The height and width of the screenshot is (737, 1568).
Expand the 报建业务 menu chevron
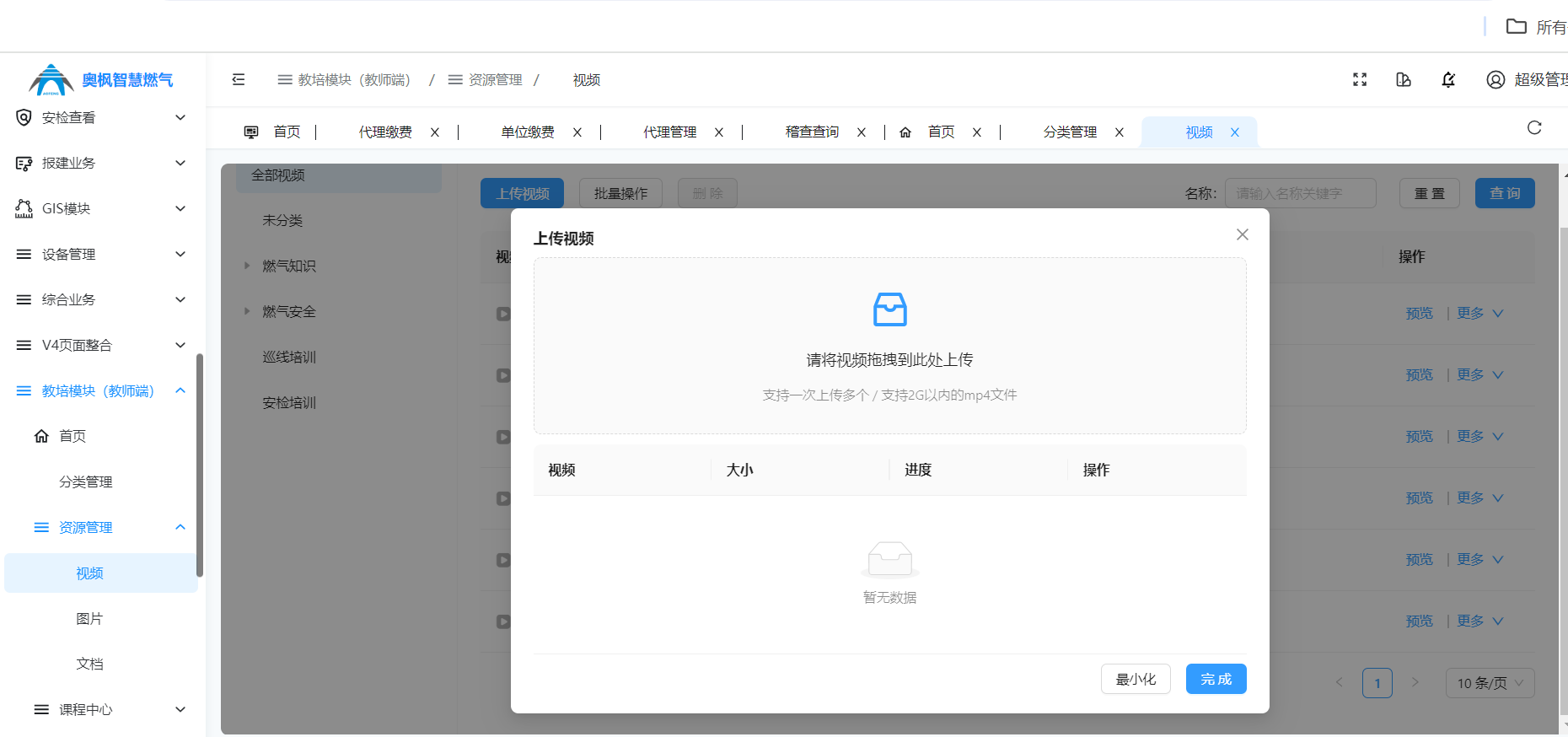point(180,163)
